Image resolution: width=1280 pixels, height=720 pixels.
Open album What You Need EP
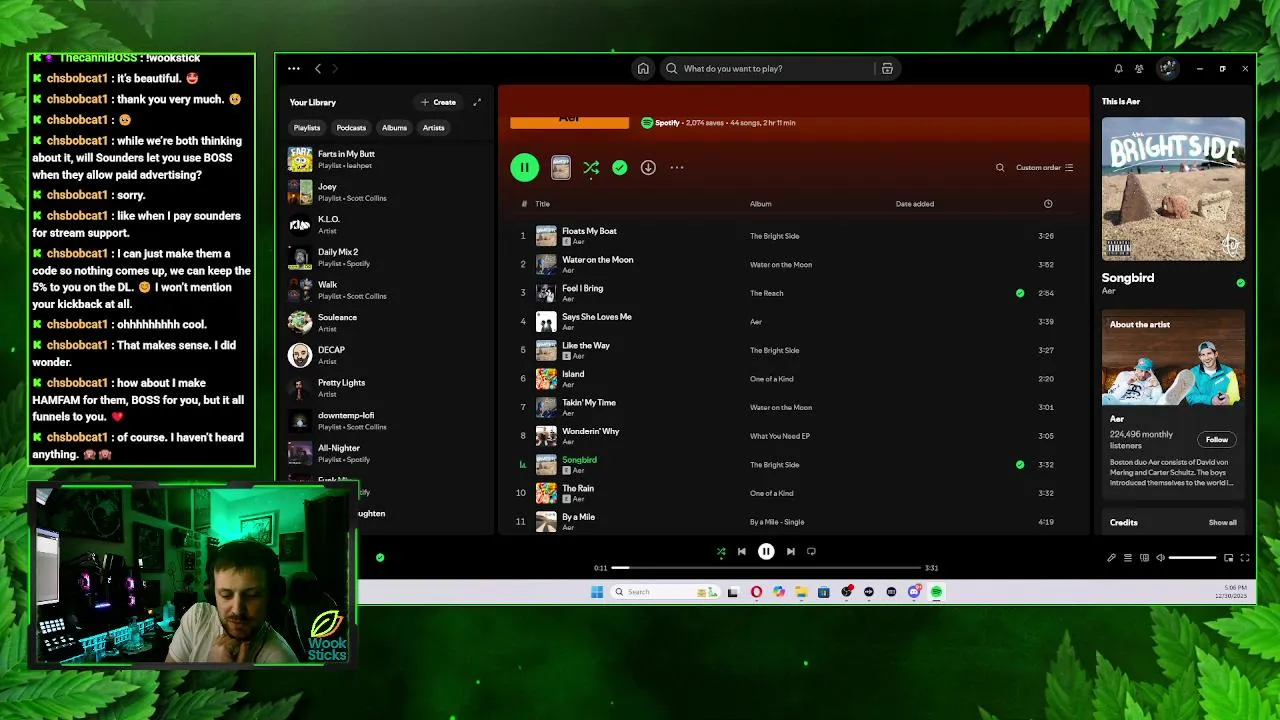coord(780,436)
